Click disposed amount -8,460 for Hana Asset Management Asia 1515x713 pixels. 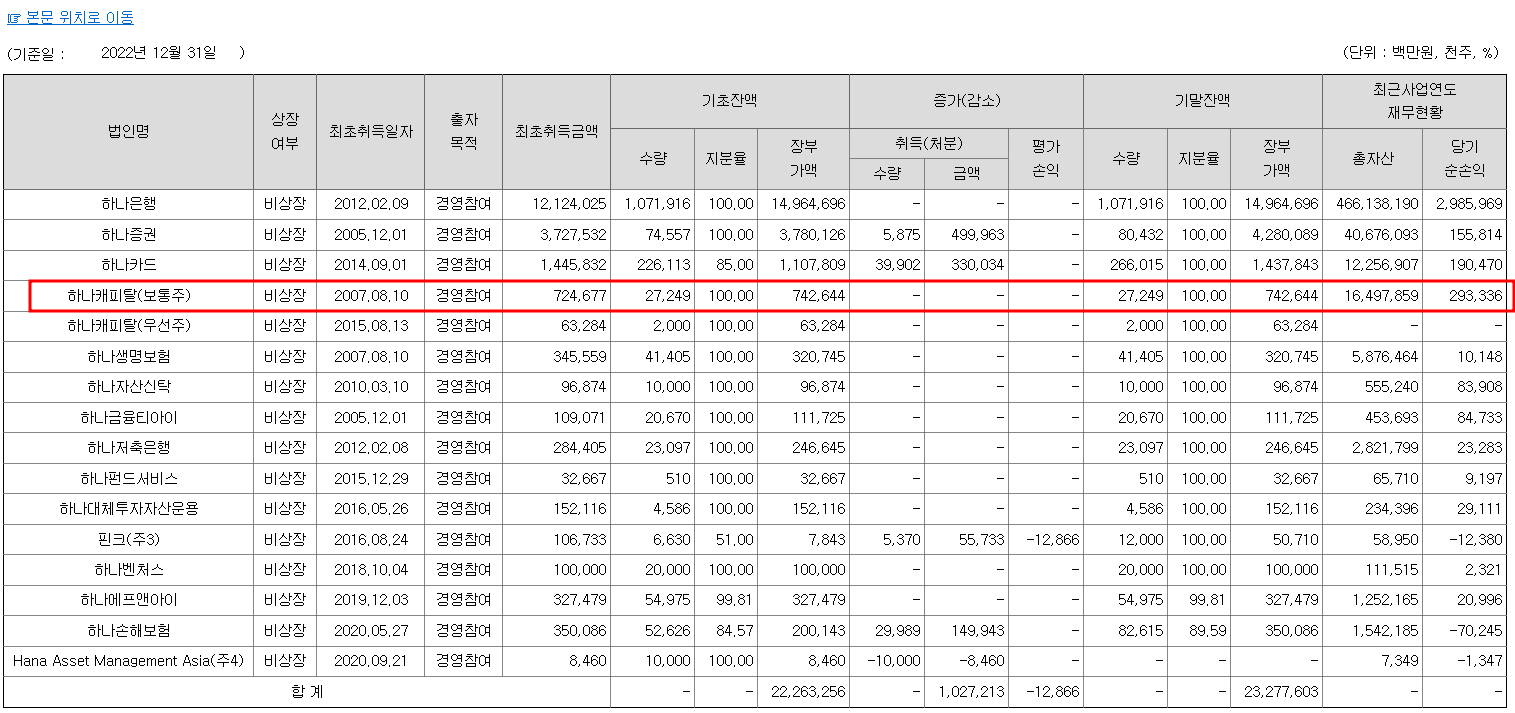(980, 662)
